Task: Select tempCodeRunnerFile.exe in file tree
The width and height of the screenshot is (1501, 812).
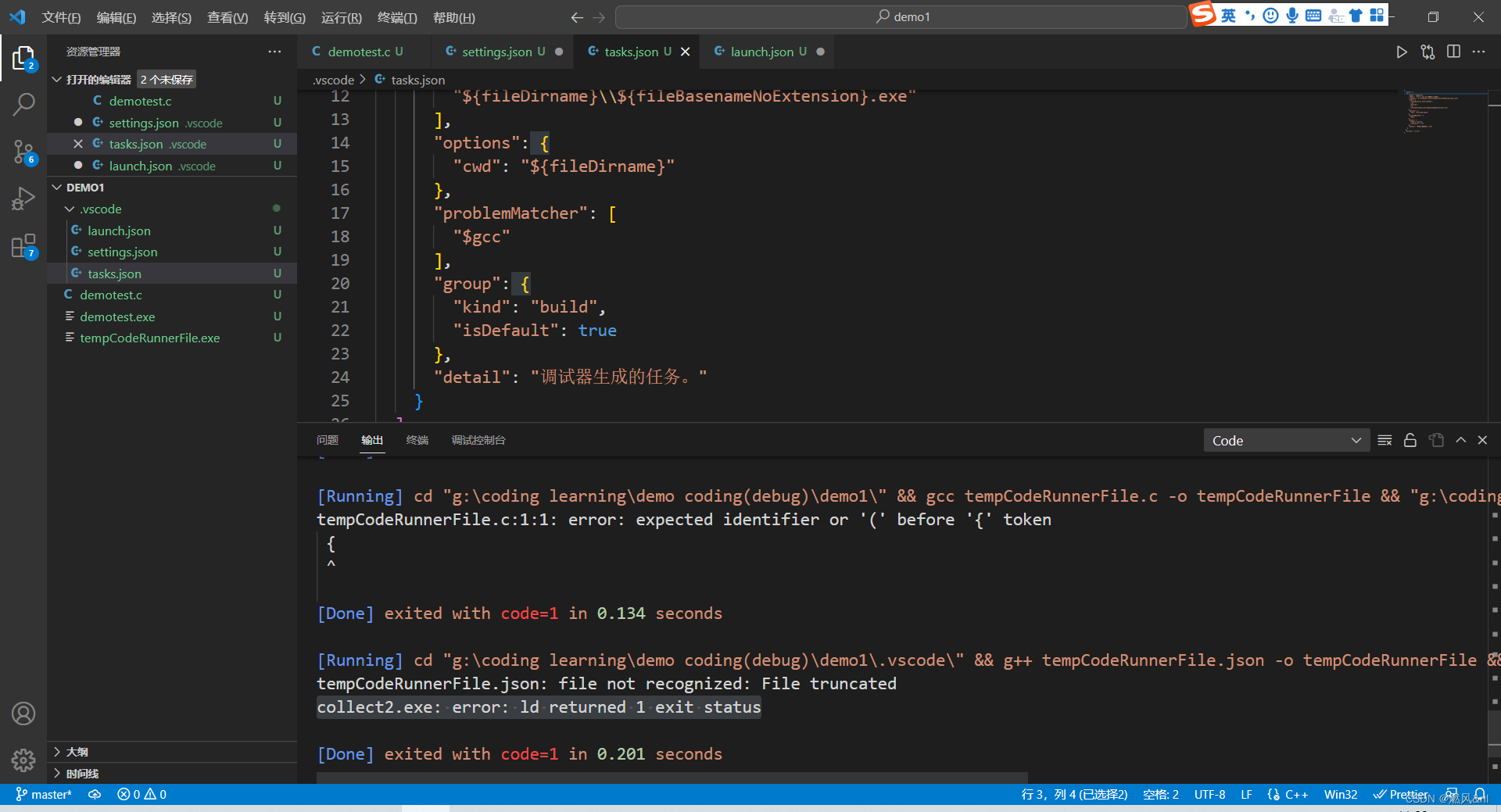Action: [172, 338]
